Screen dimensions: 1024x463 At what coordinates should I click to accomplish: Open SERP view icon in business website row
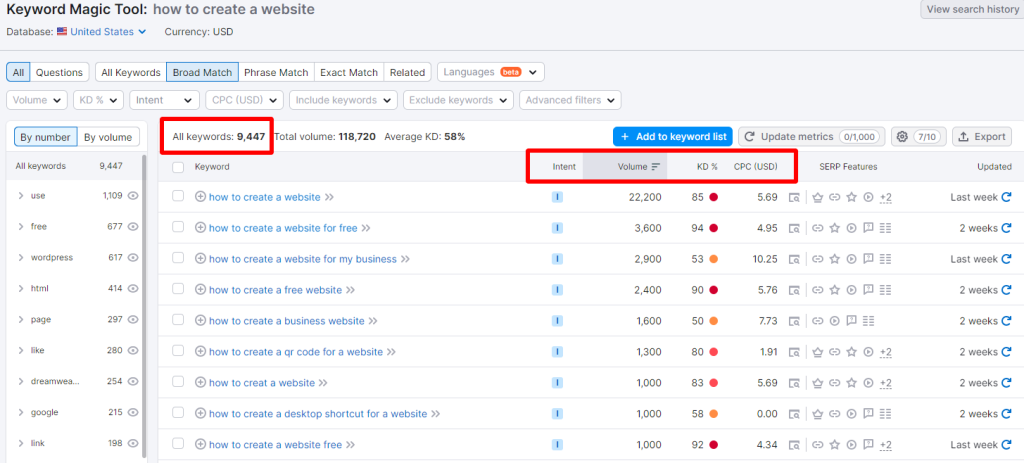pyautogui.click(x=794, y=321)
